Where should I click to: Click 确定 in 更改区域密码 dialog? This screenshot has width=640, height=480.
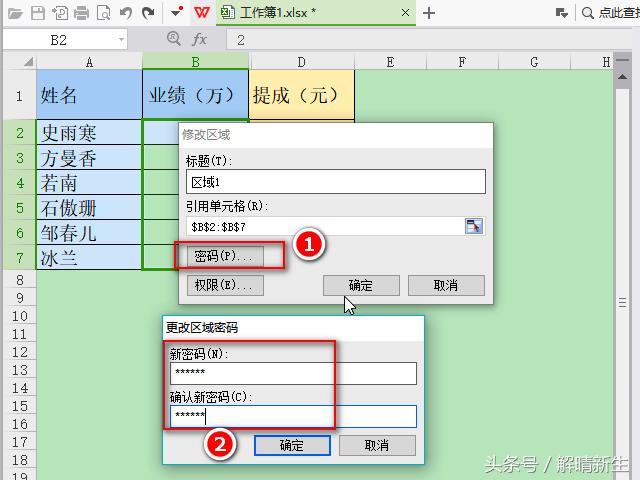292,445
